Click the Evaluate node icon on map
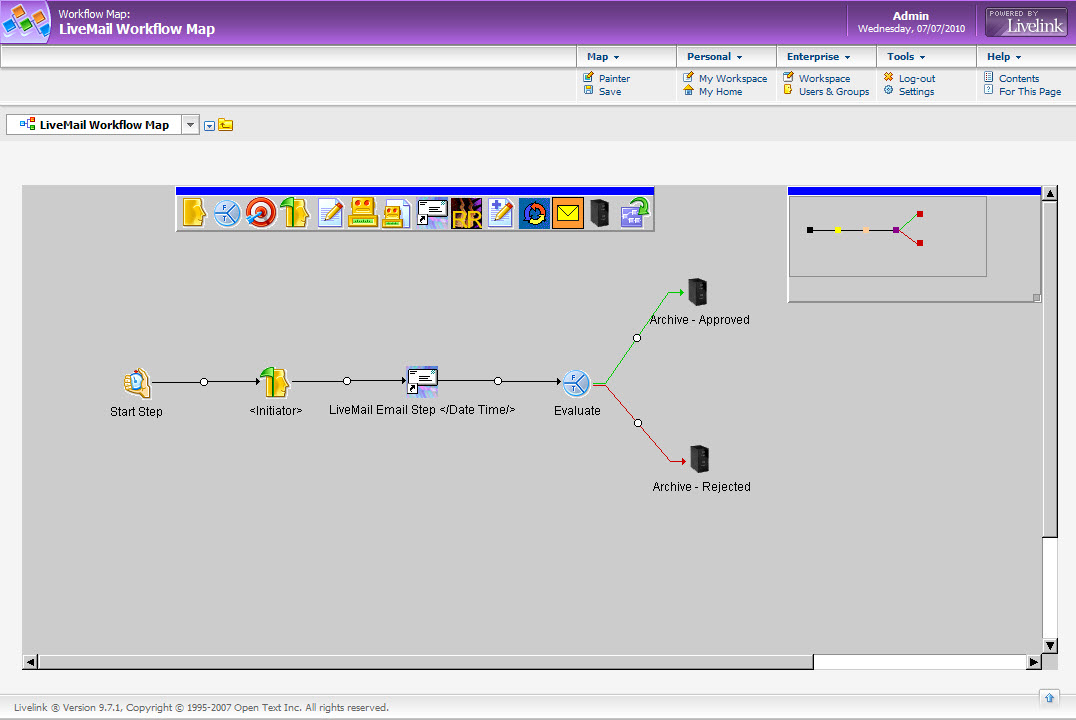The image size is (1076, 720). [576, 383]
